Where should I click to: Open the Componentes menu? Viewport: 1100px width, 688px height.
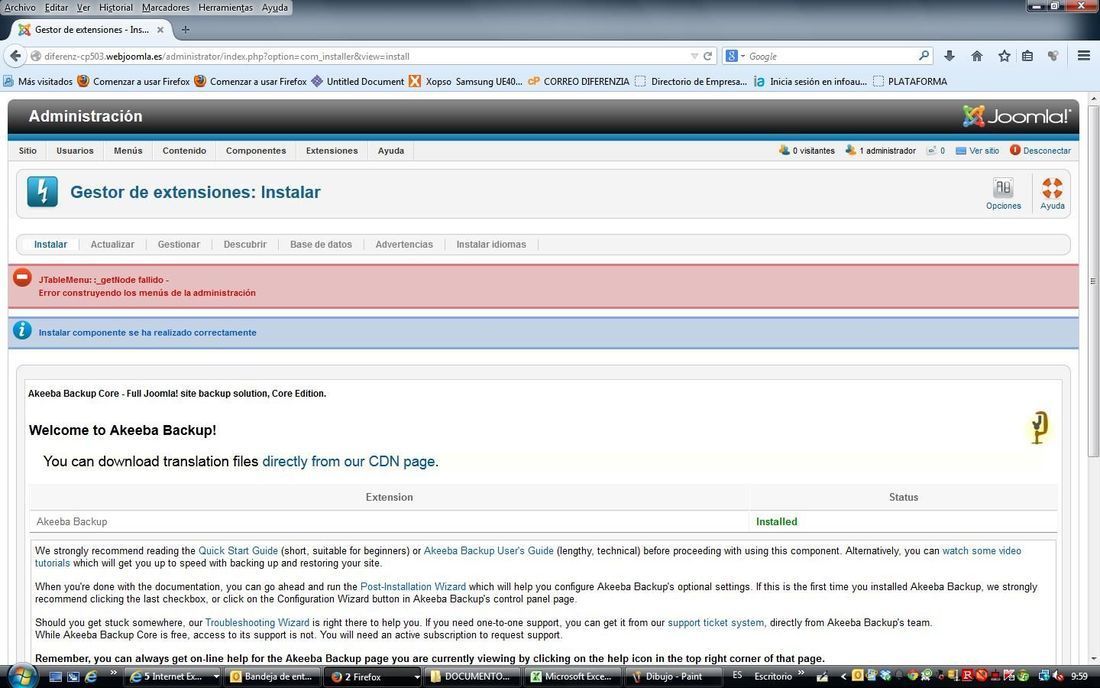pos(256,151)
